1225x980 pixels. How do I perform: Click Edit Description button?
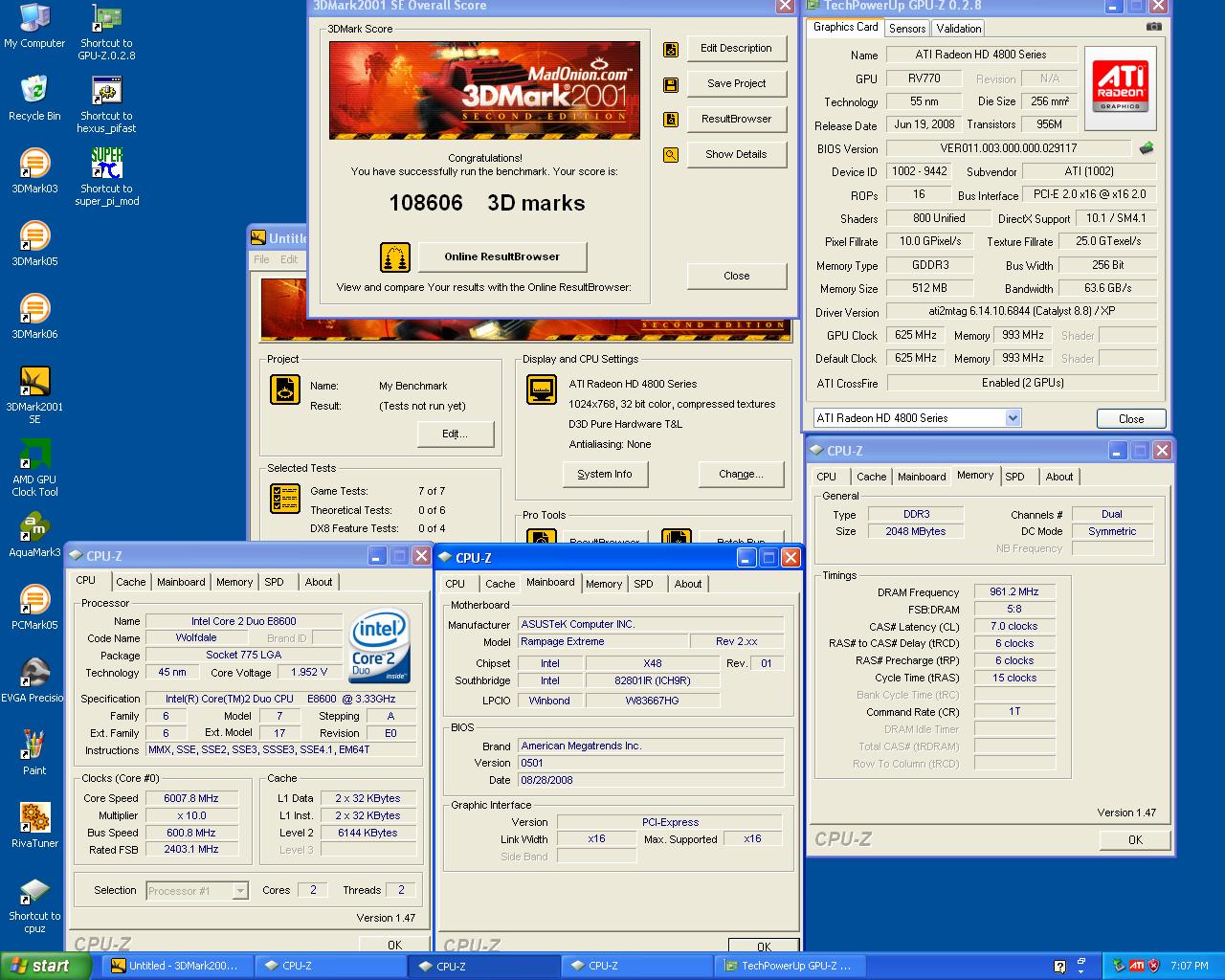click(736, 49)
